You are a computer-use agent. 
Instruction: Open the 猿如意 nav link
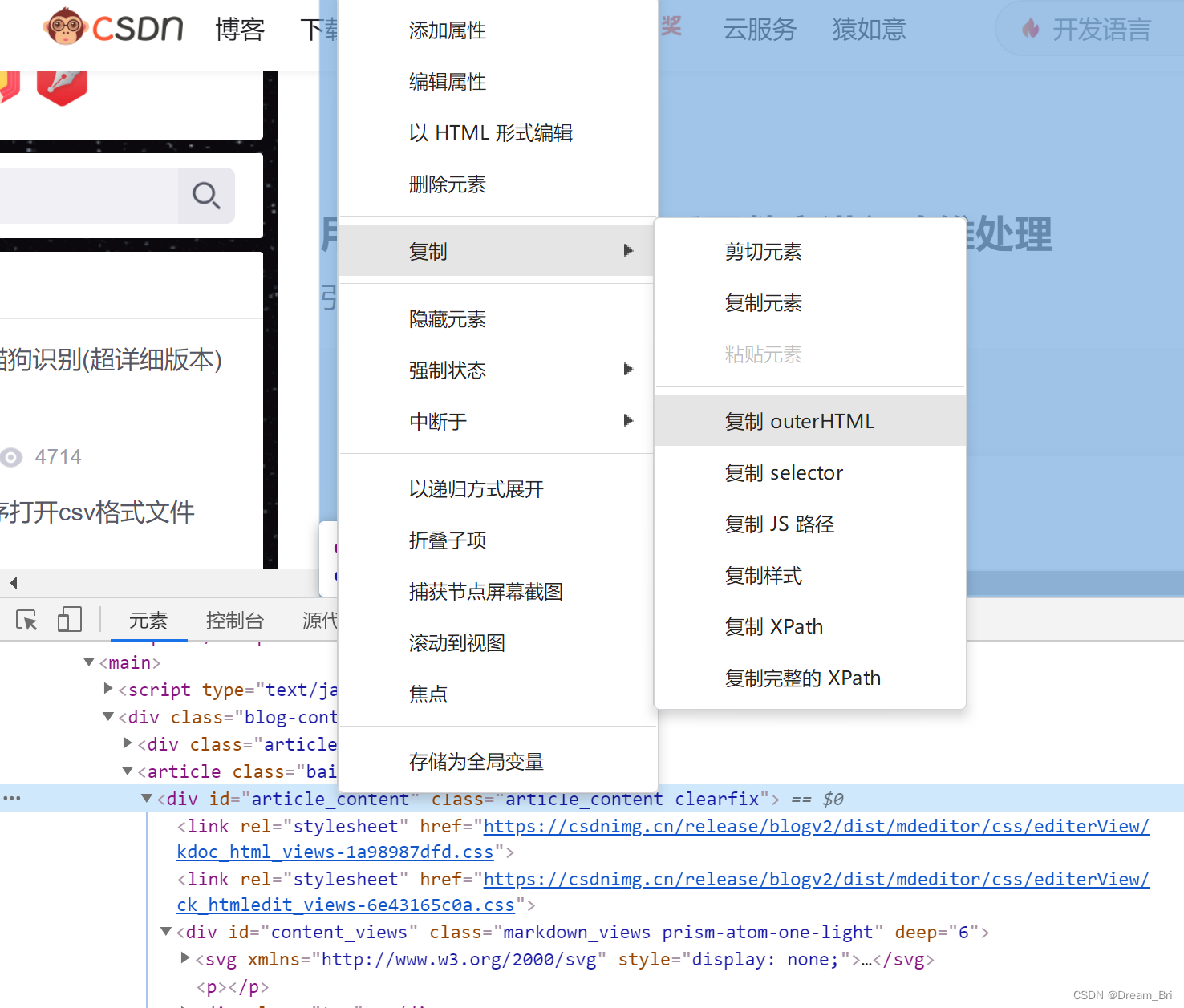point(870,30)
